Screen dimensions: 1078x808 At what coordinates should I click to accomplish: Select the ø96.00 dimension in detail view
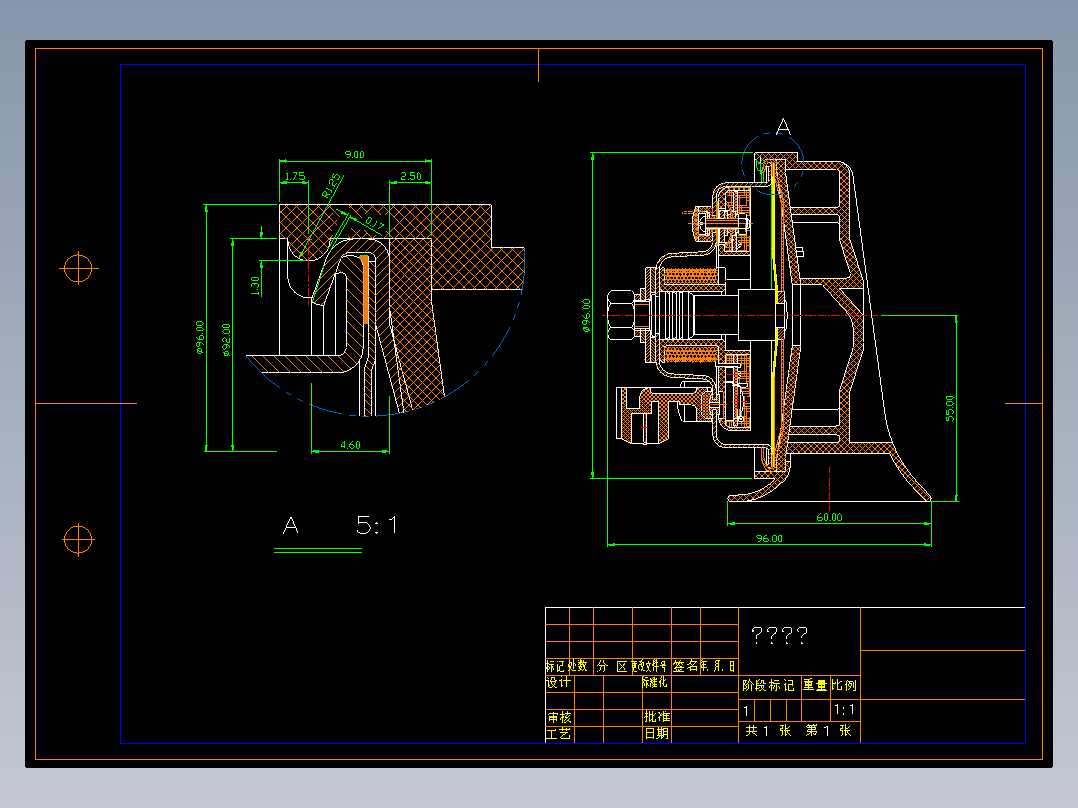click(200, 337)
